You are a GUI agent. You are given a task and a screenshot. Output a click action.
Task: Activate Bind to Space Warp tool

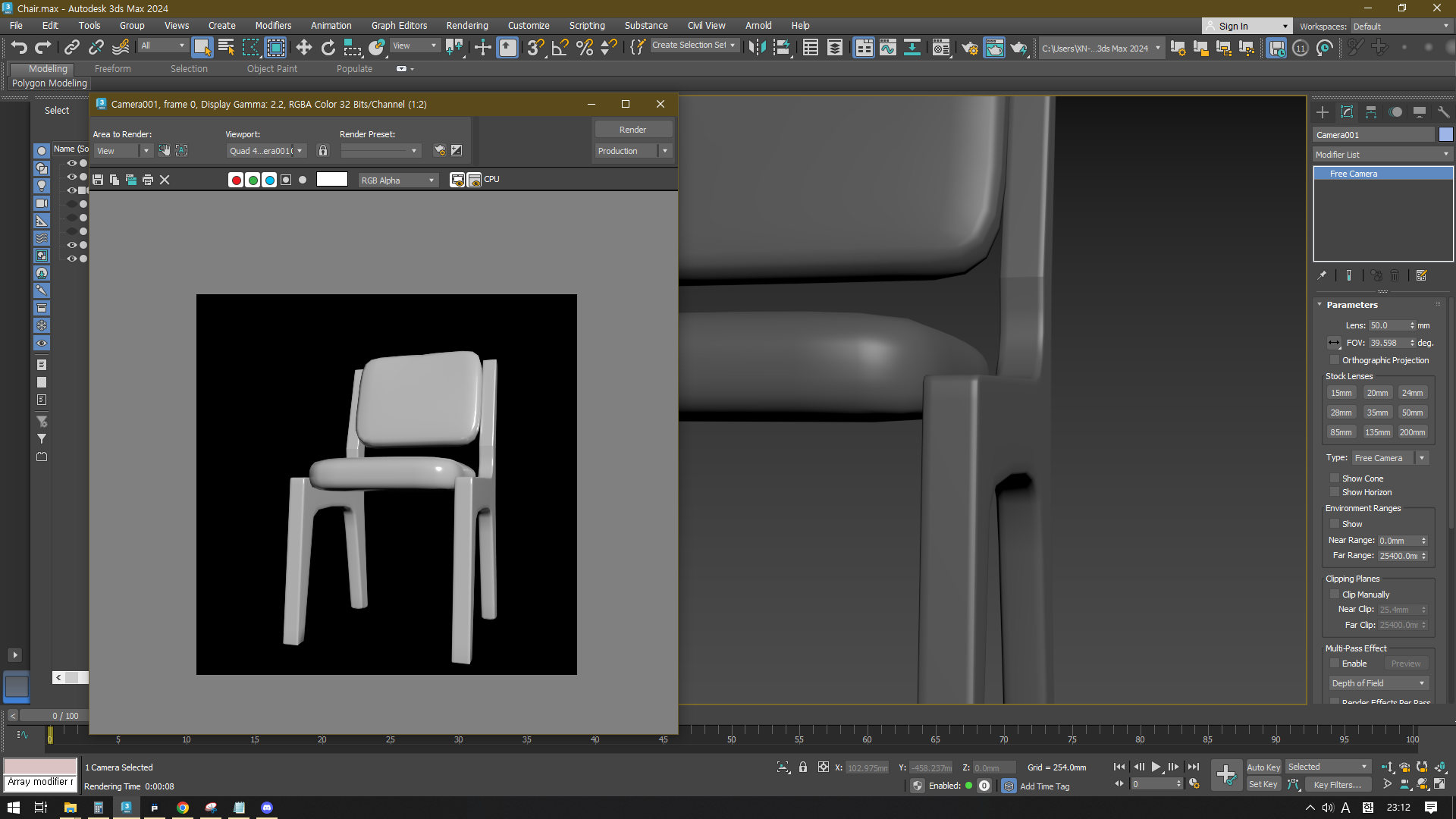(x=121, y=48)
